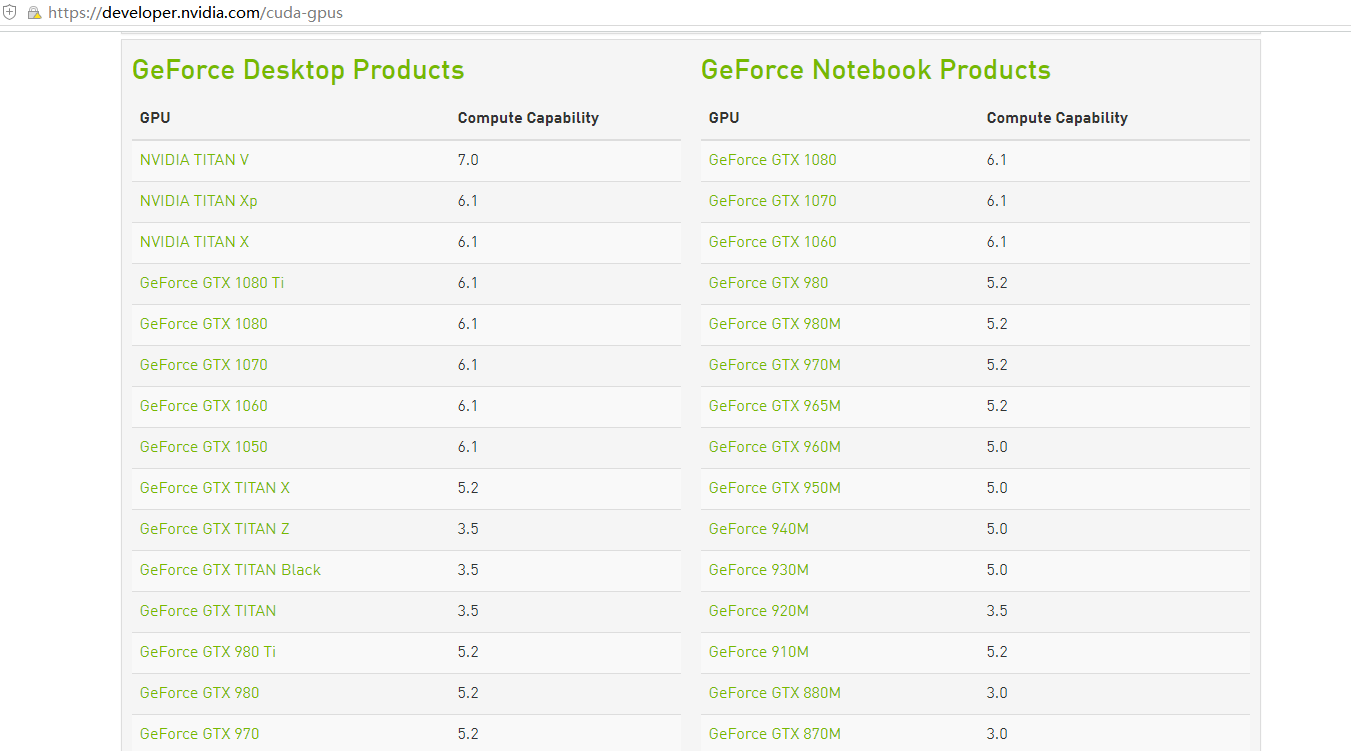1351x751 pixels.
Task: Click the tracking protection shield icon
Action: (11, 13)
